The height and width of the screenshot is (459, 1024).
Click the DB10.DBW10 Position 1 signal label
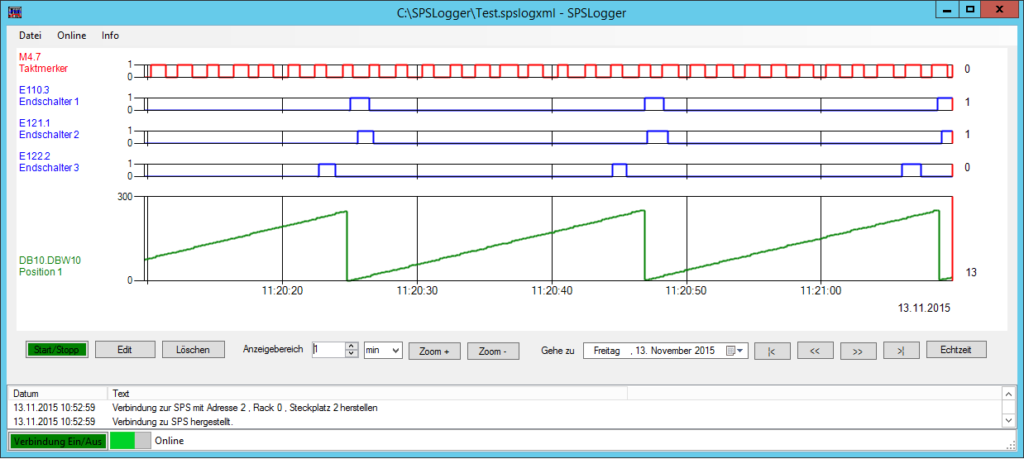[x=50, y=266]
